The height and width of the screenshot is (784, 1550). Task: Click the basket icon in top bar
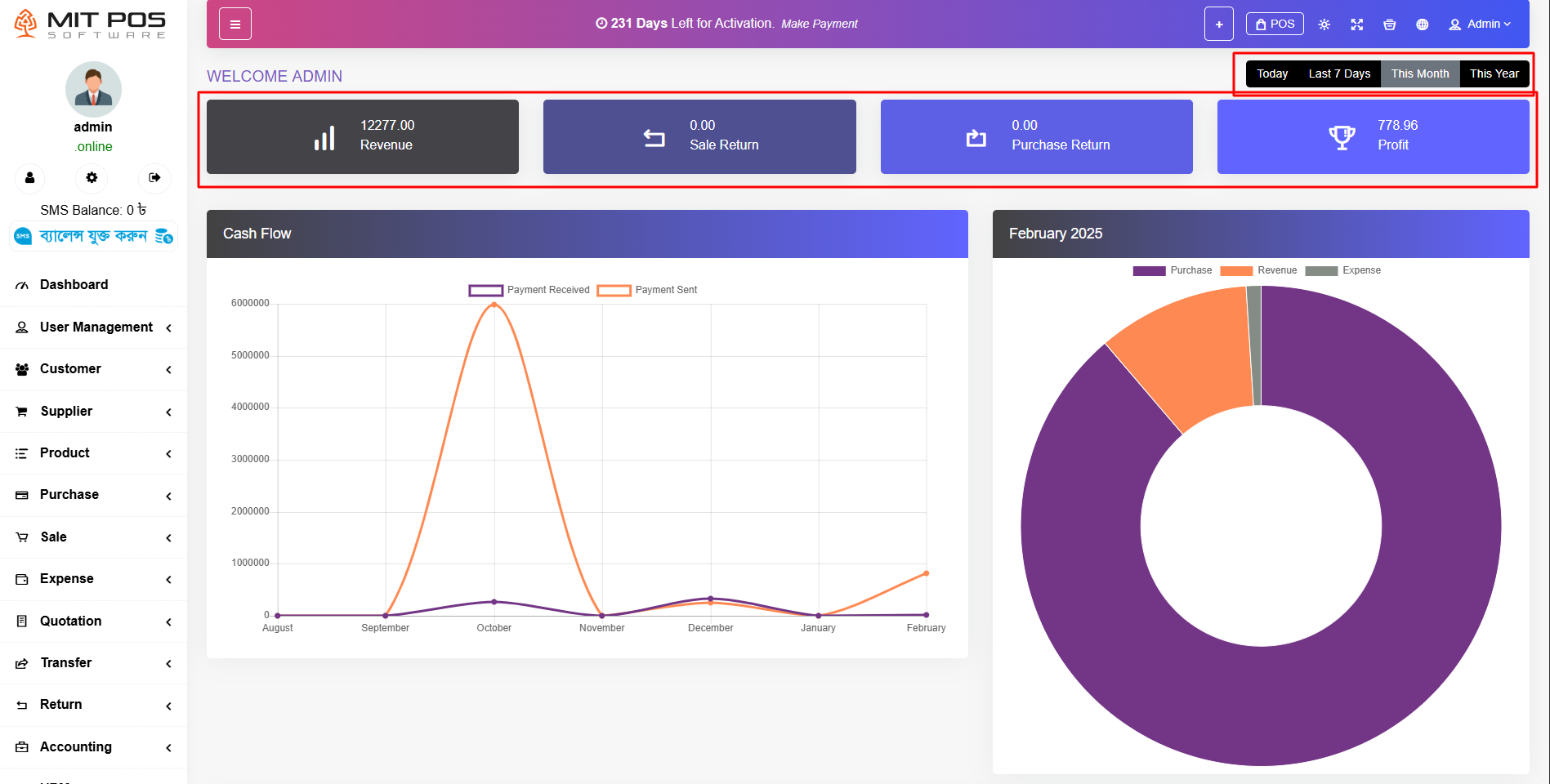coord(1389,24)
